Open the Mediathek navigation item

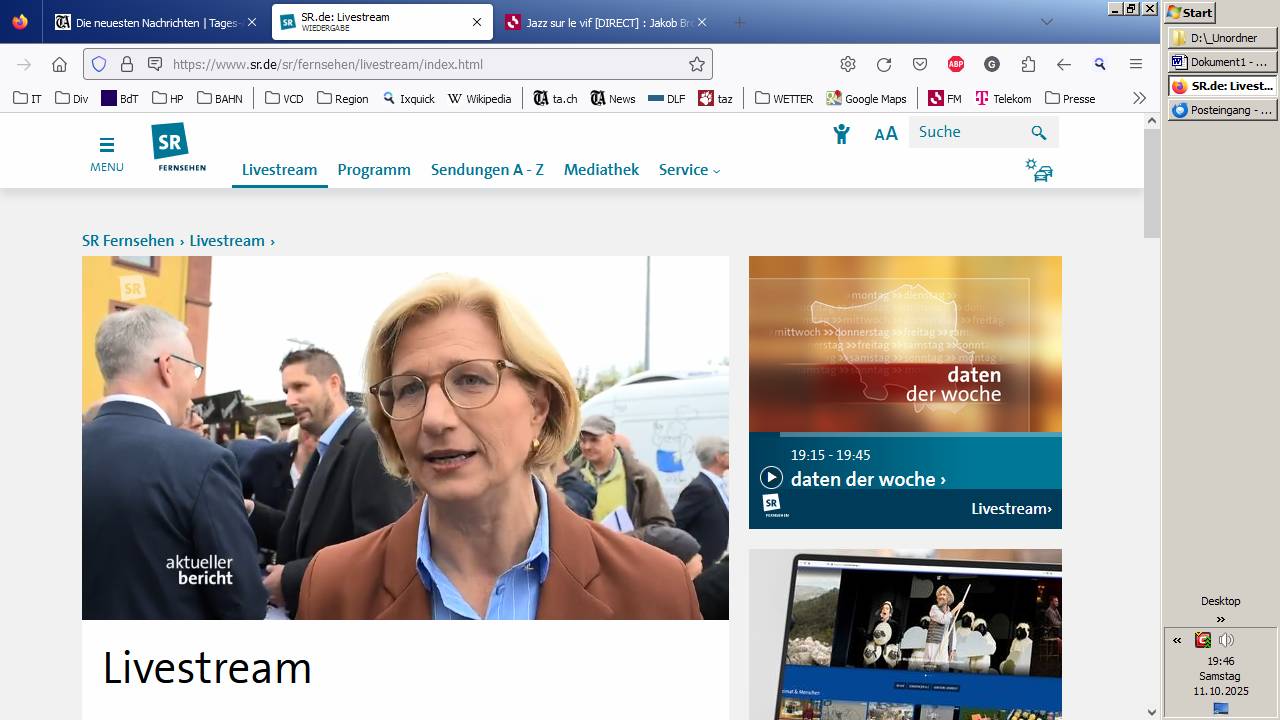601,170
